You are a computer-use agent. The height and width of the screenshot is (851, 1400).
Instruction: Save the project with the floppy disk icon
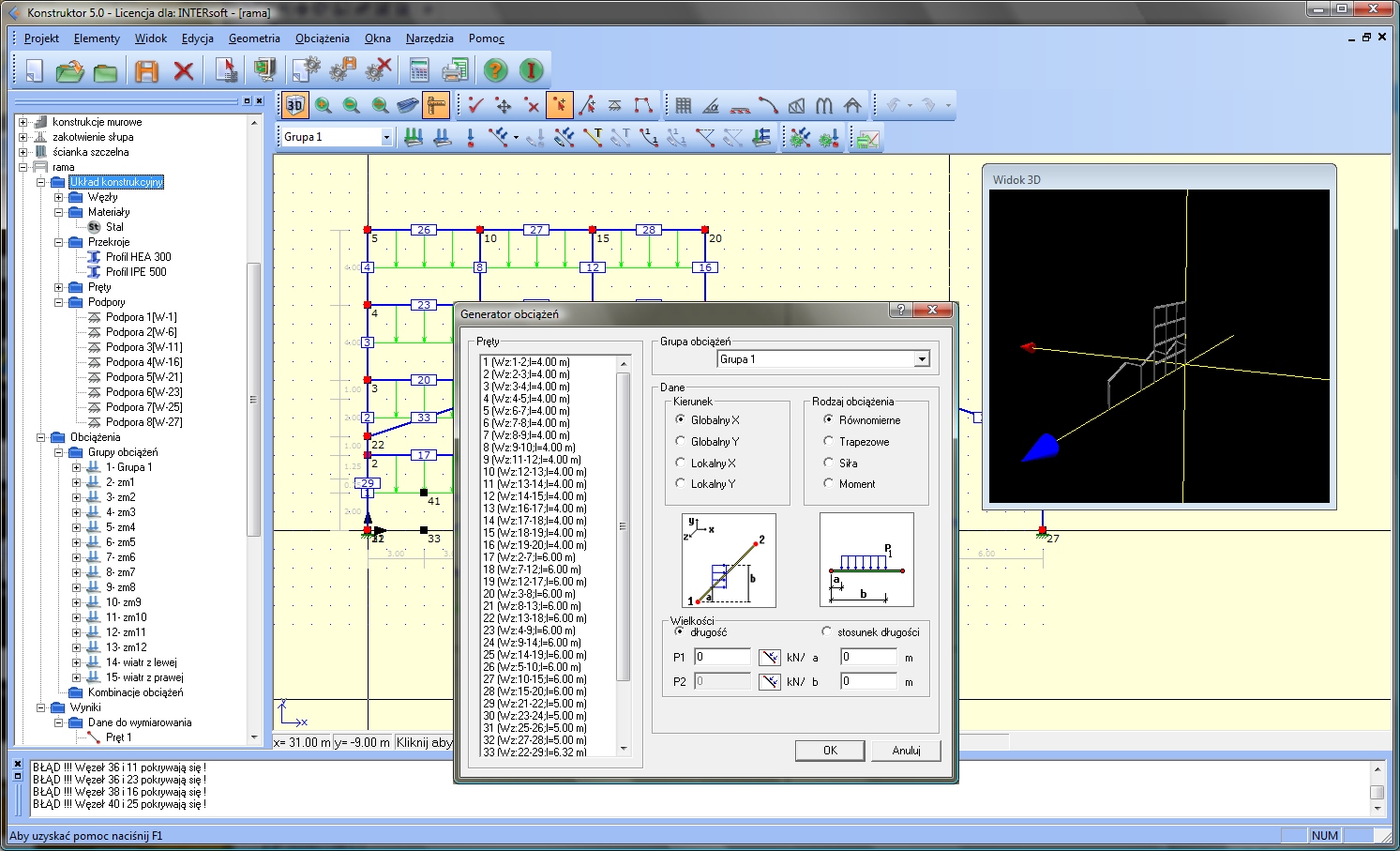pyautogui.click(x=146, y=70)
